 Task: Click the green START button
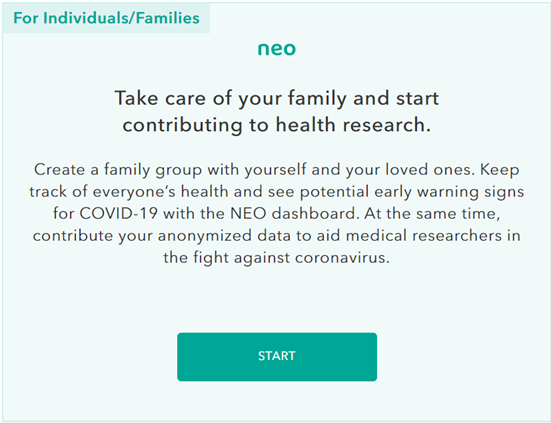(x=277, y=357)
